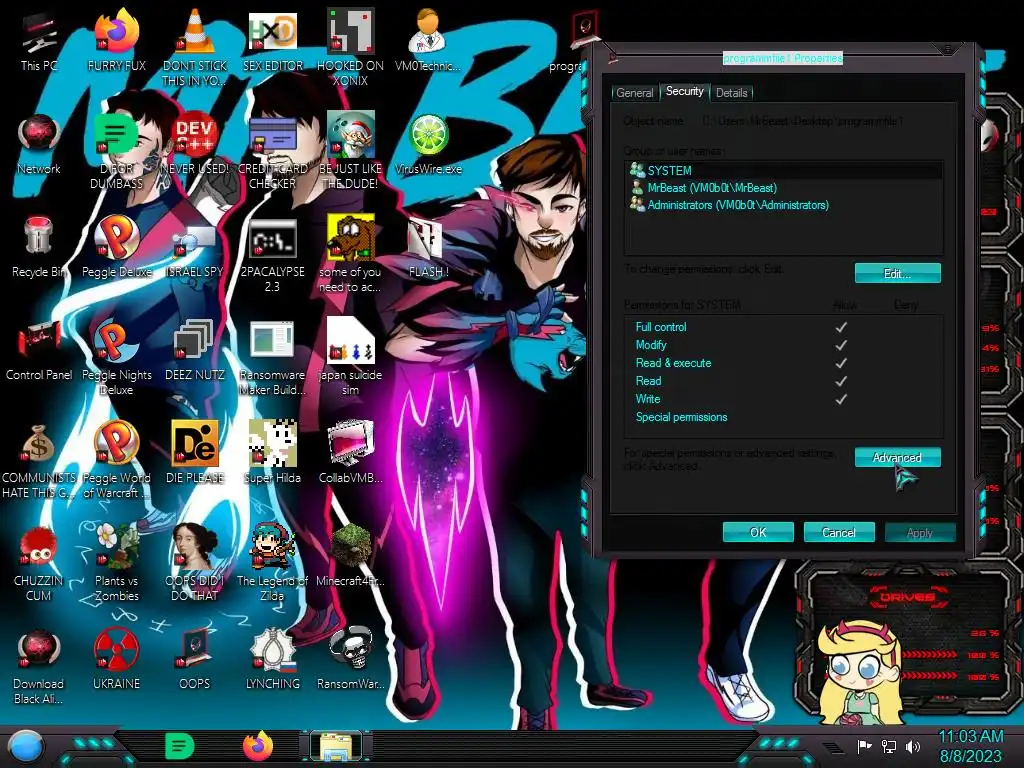Screen dimensions: 1024x768
Task: Cancel the Properties dialog
Action: (839, 532)
